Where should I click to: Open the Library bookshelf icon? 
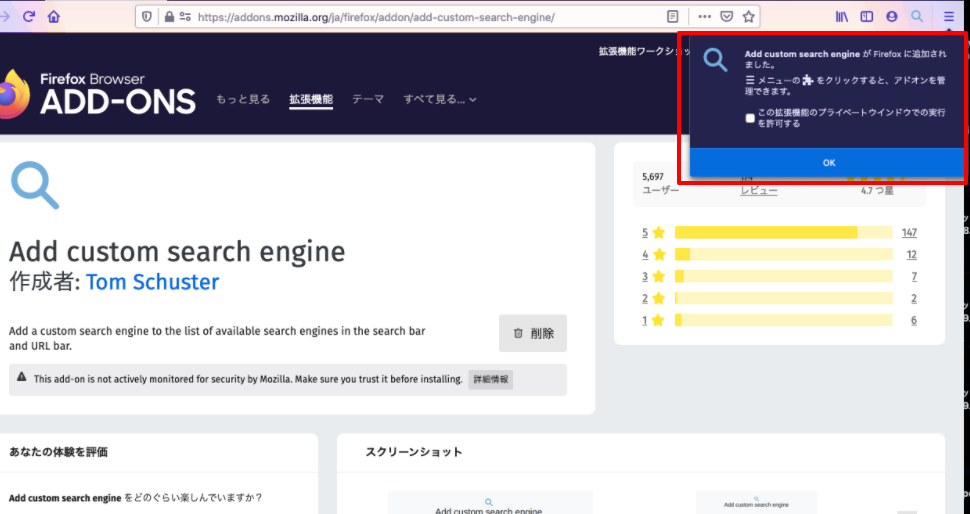(842, 17)
